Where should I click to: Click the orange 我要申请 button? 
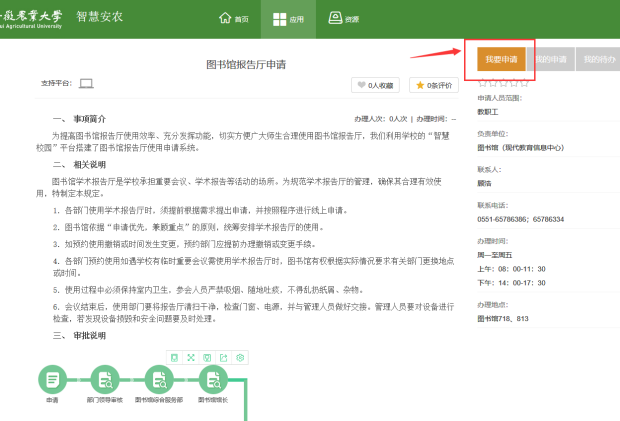(501, 60)
